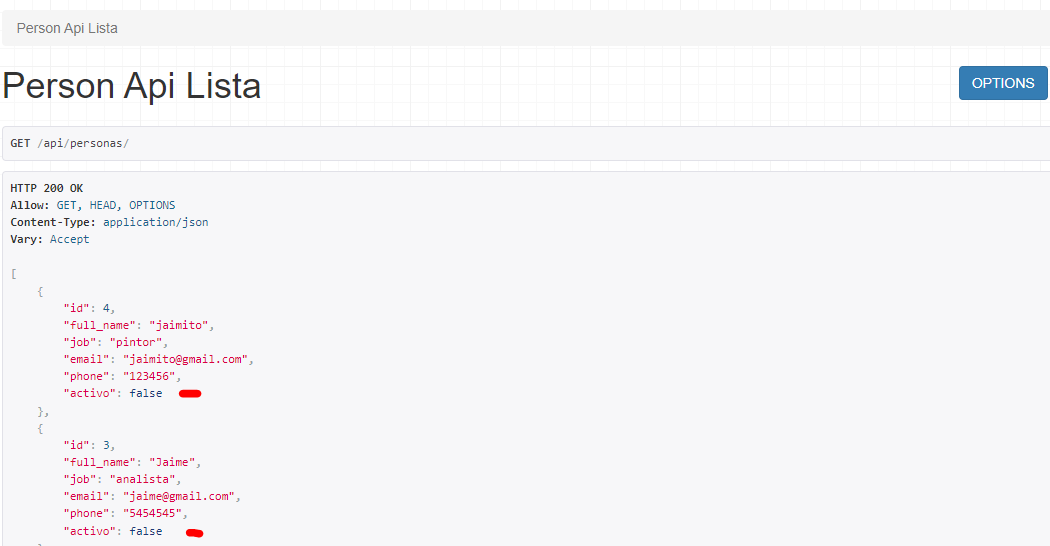
Task: Click the red mark beside jaimito's activo
Action: [x=190, y=394]
